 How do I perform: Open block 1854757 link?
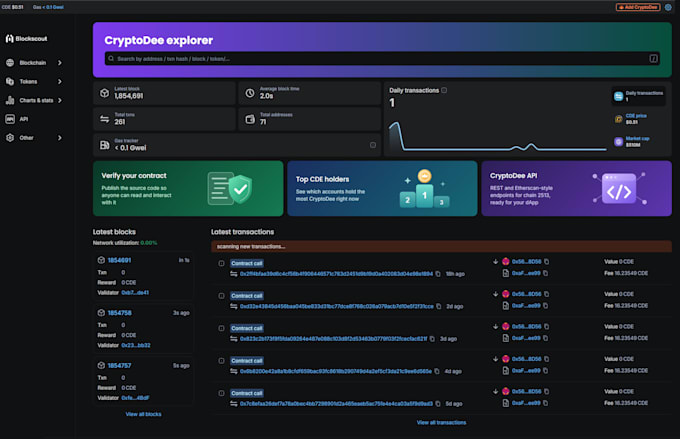(119, 366)
